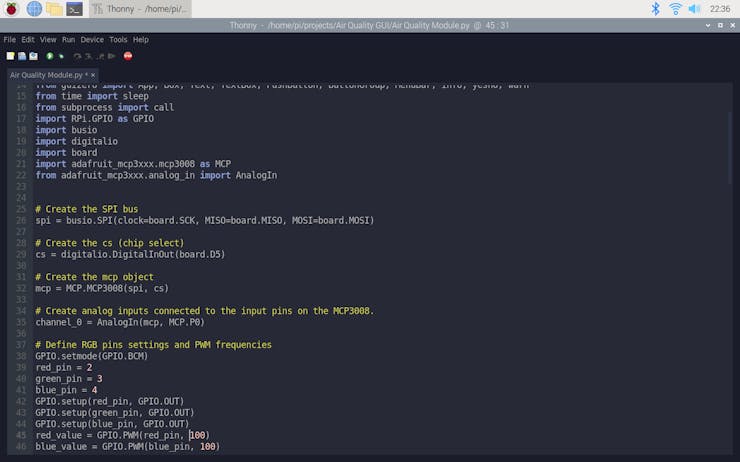
Task: Open a file using the toolbar icon
Action: (x=22, y=56)
